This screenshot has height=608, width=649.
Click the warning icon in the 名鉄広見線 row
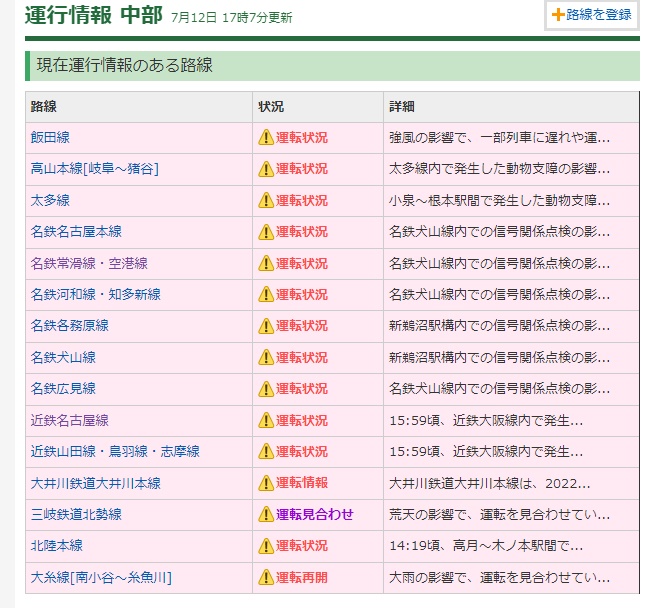[266, 389]
